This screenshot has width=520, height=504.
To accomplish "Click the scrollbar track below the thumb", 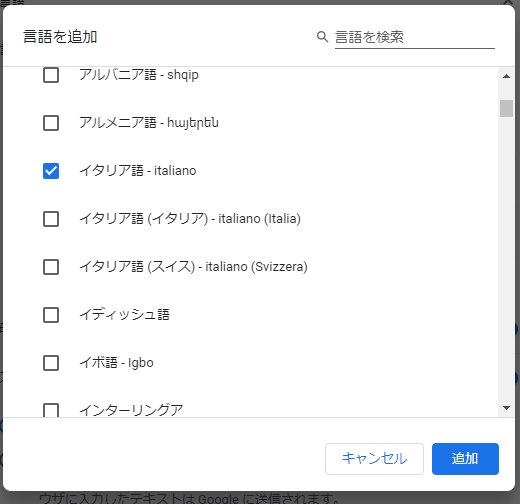I will tap(506, 260).
